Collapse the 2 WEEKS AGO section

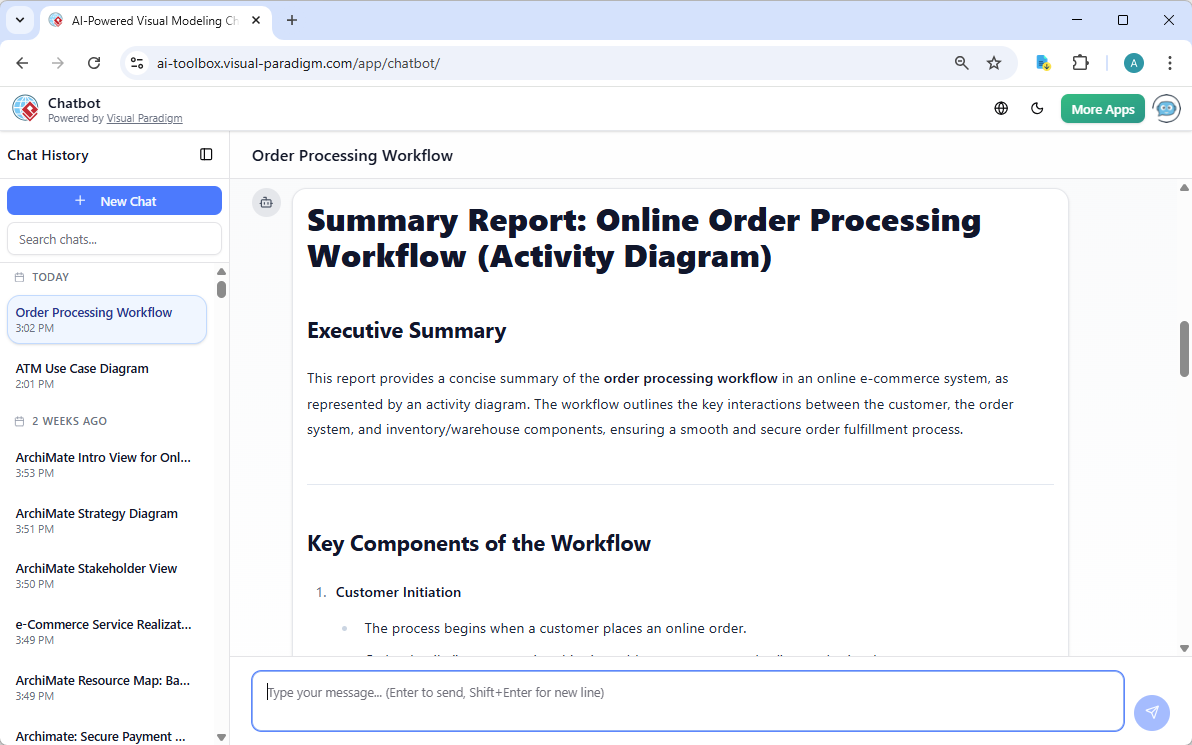pyautogui.click(x=60, y=421)
